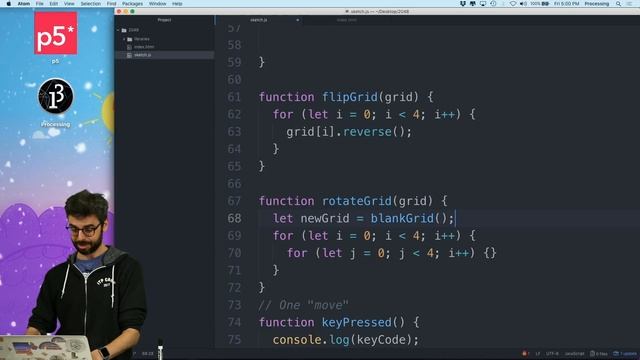Viewport: 640px width, 360px height.
Task: Open the File menu
Action: click(x=40, y=4)
